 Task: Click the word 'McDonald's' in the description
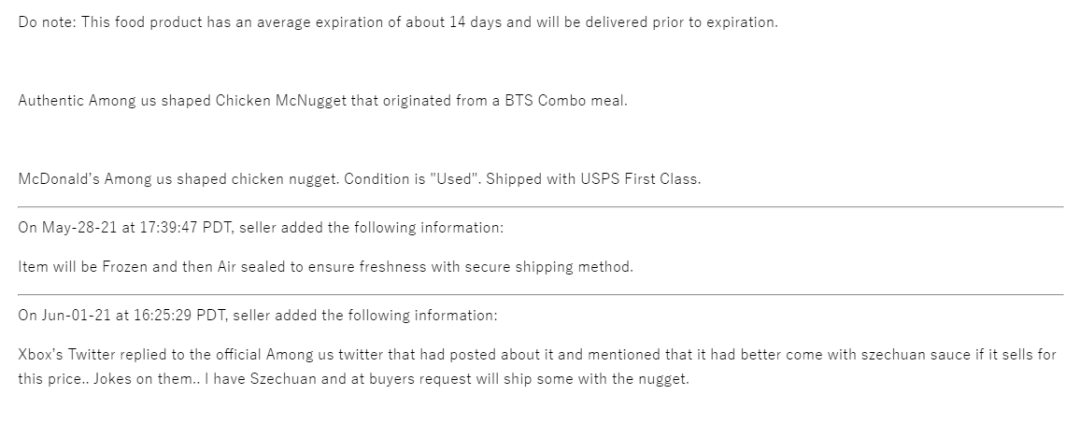[59, 179]
